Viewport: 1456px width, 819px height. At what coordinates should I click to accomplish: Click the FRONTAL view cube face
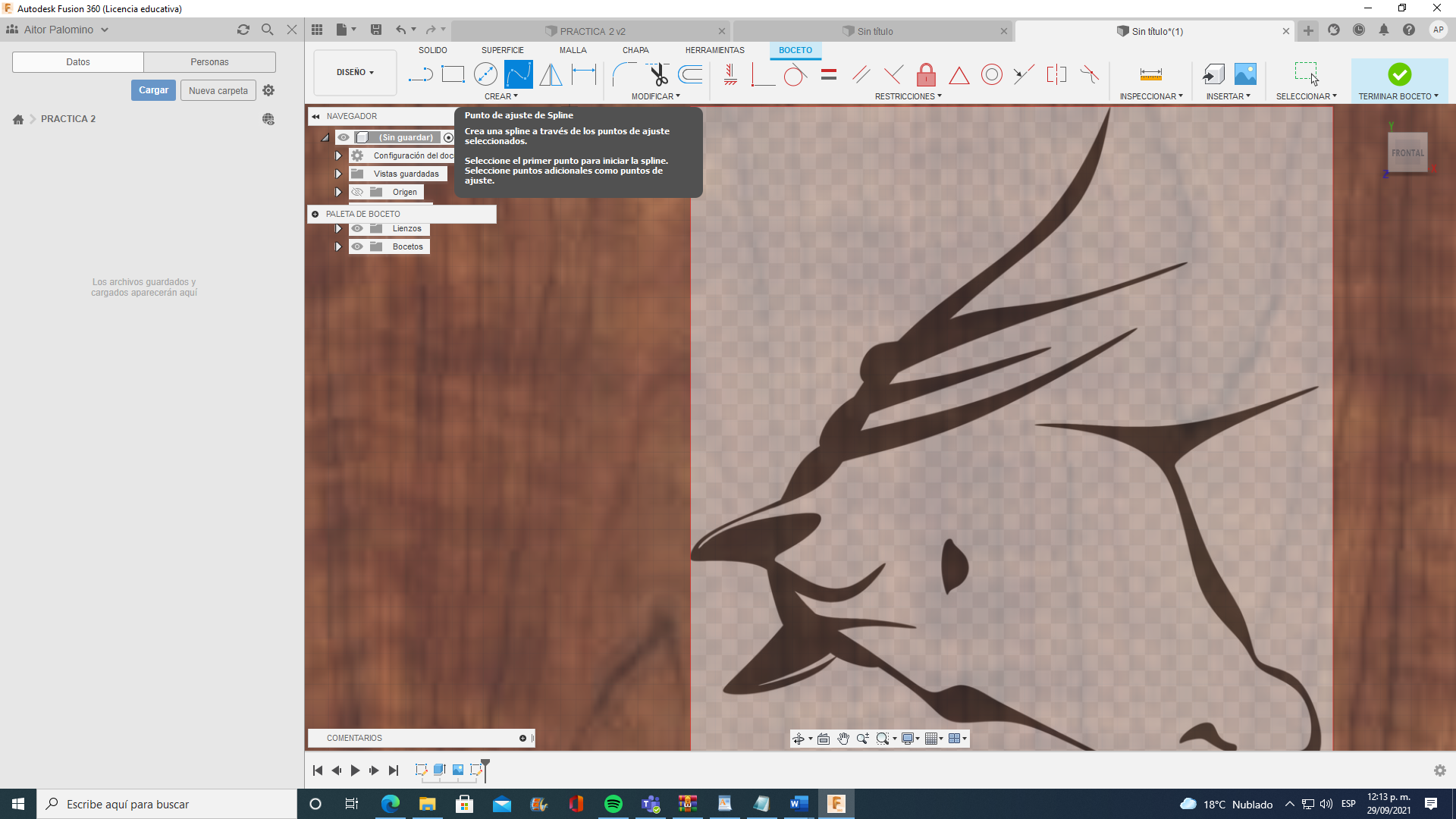click(x=1407, y=153)
